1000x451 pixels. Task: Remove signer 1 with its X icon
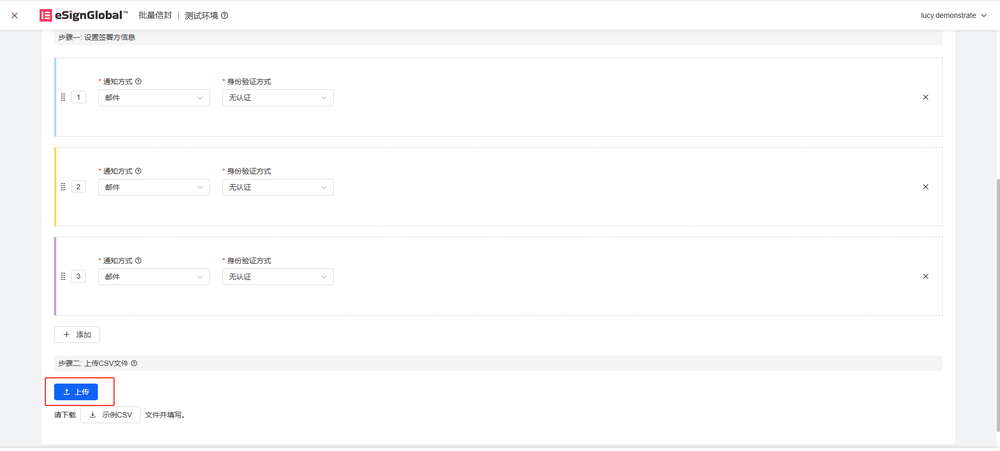(x=925, y=98)
